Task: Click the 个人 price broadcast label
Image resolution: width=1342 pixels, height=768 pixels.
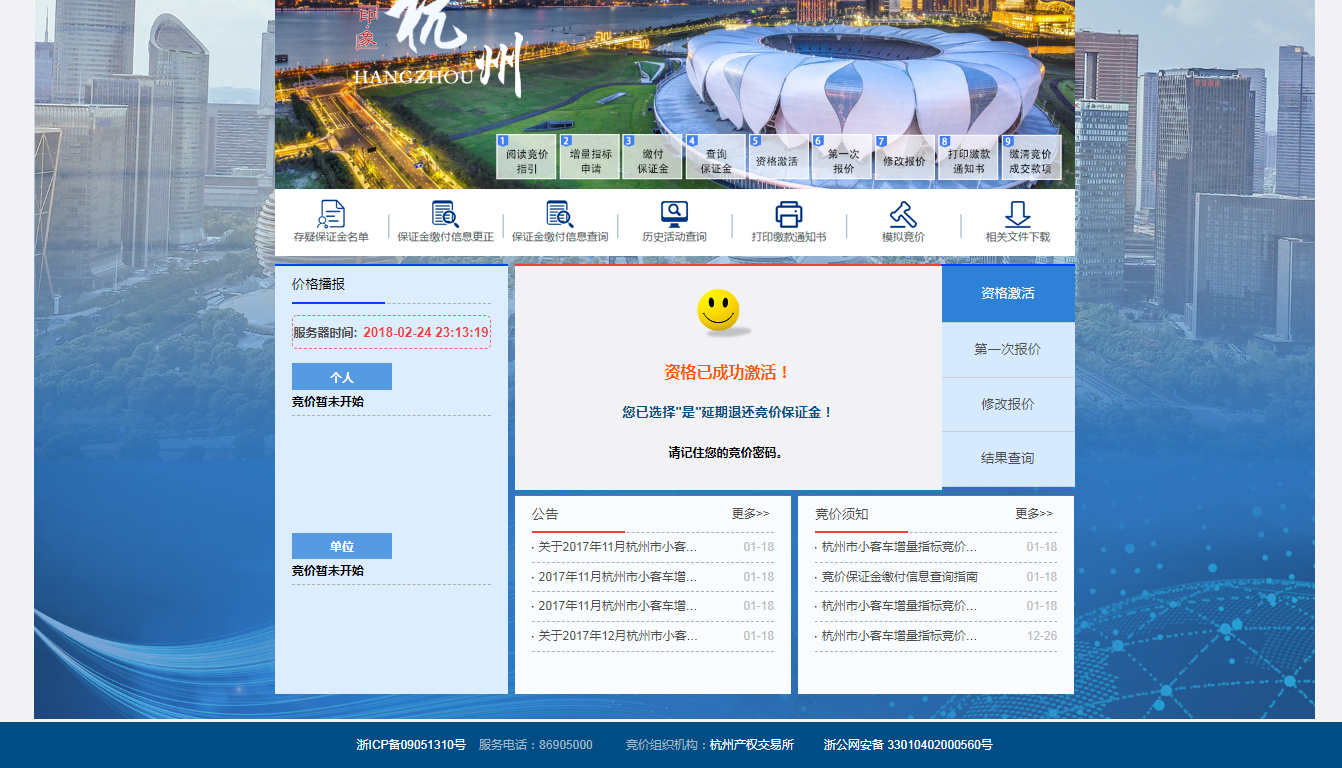Action: [342, 377]
